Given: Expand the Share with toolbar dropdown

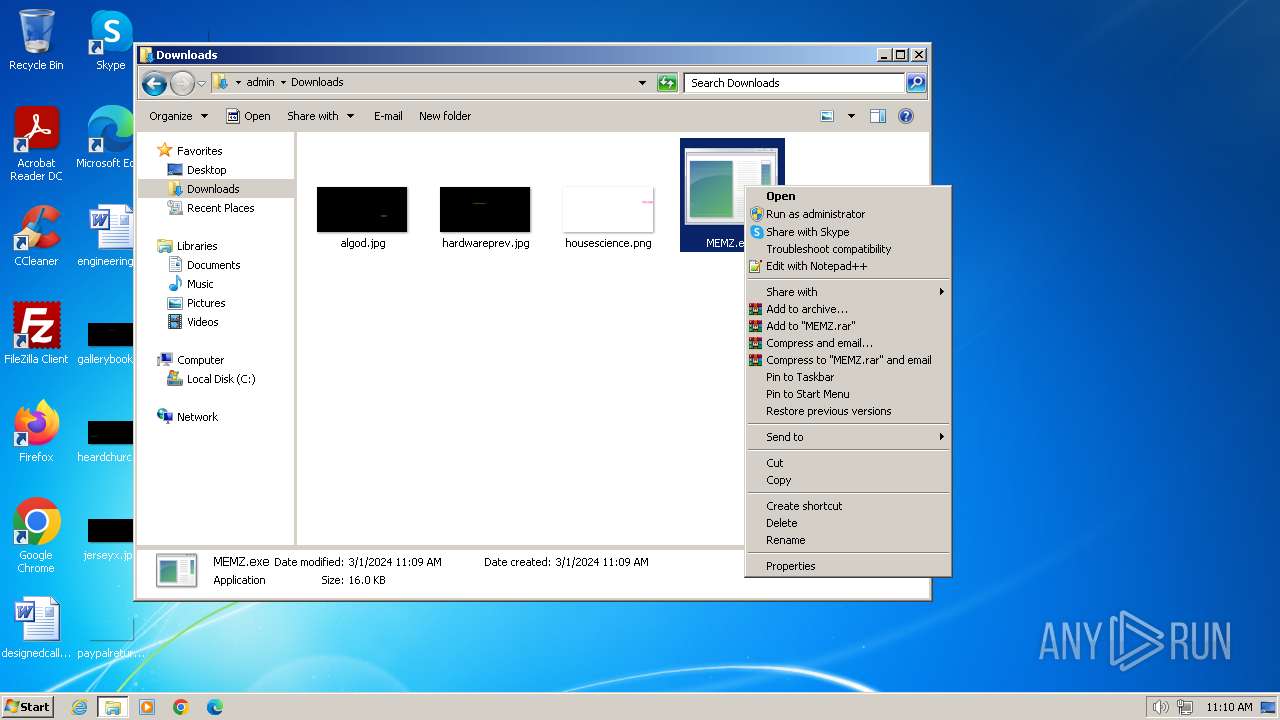Looking at the screenshot, I should (x=320, y=116).
